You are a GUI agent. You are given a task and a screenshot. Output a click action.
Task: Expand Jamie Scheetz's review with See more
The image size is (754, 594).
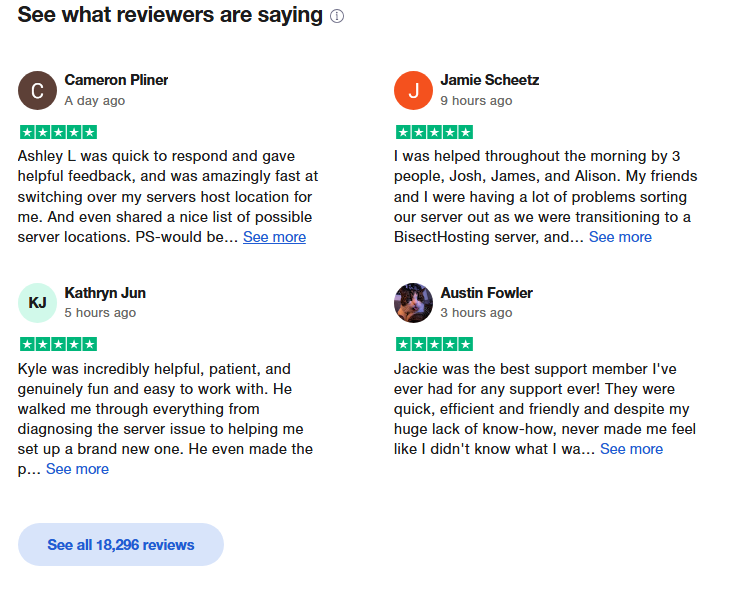coord(620,237)
